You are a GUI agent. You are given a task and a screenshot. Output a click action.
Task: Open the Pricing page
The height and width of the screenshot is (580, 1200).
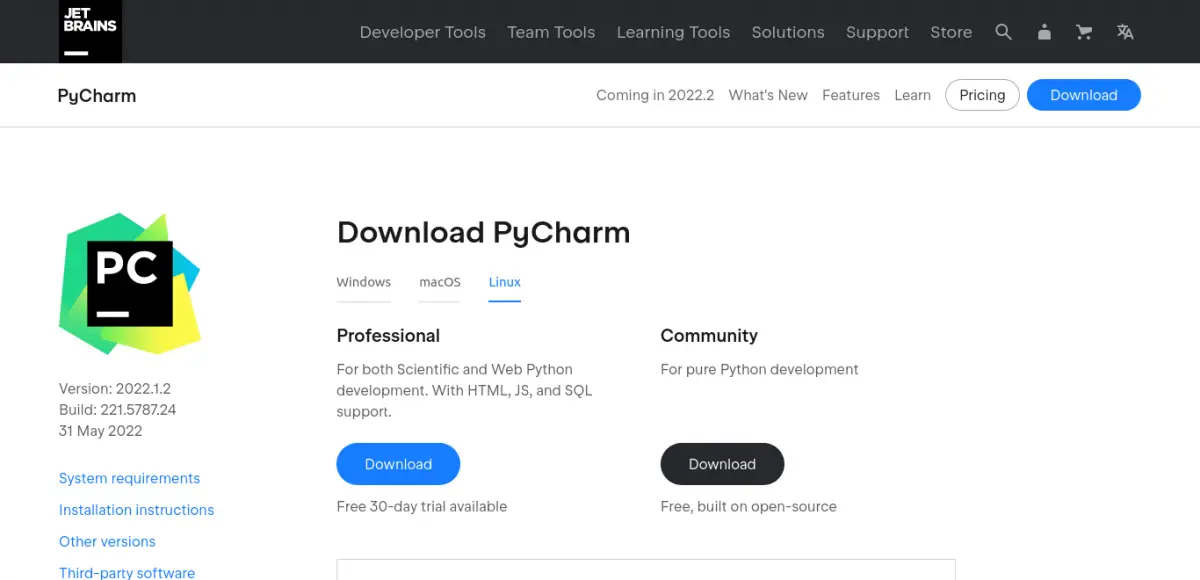(x=981, y=94)
